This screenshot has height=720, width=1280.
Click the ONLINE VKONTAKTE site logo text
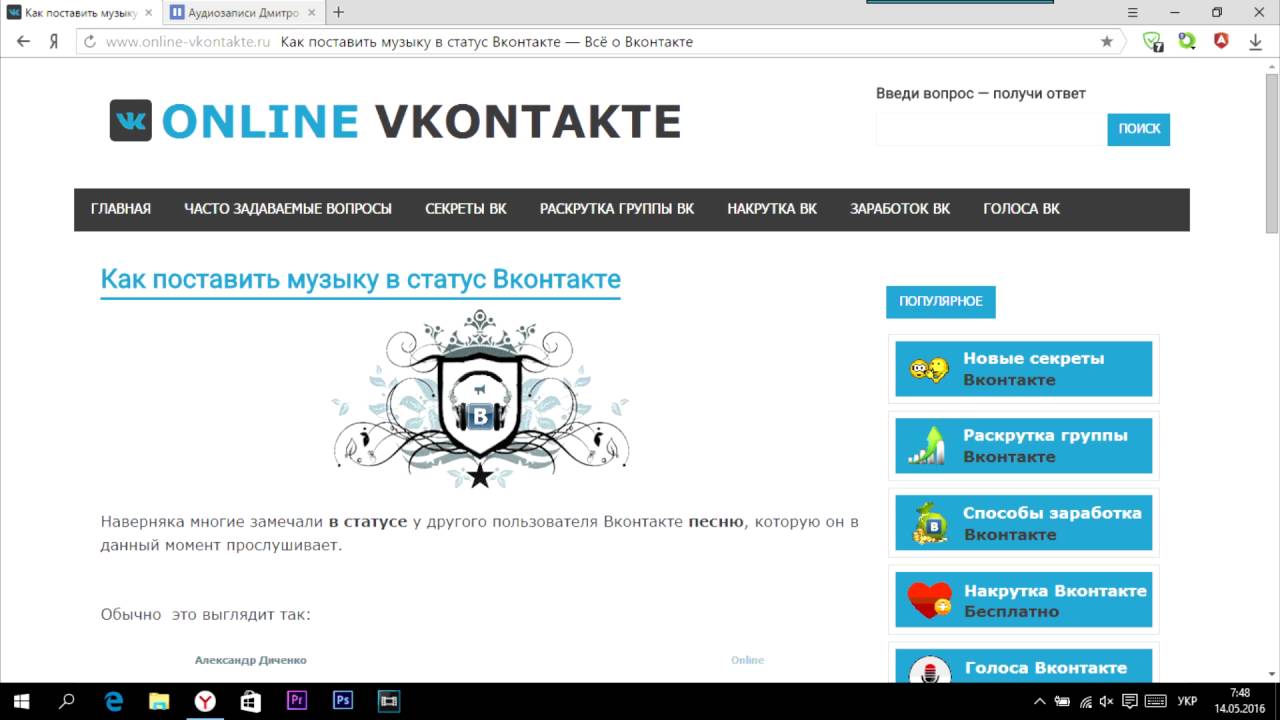tap(421, 121)
